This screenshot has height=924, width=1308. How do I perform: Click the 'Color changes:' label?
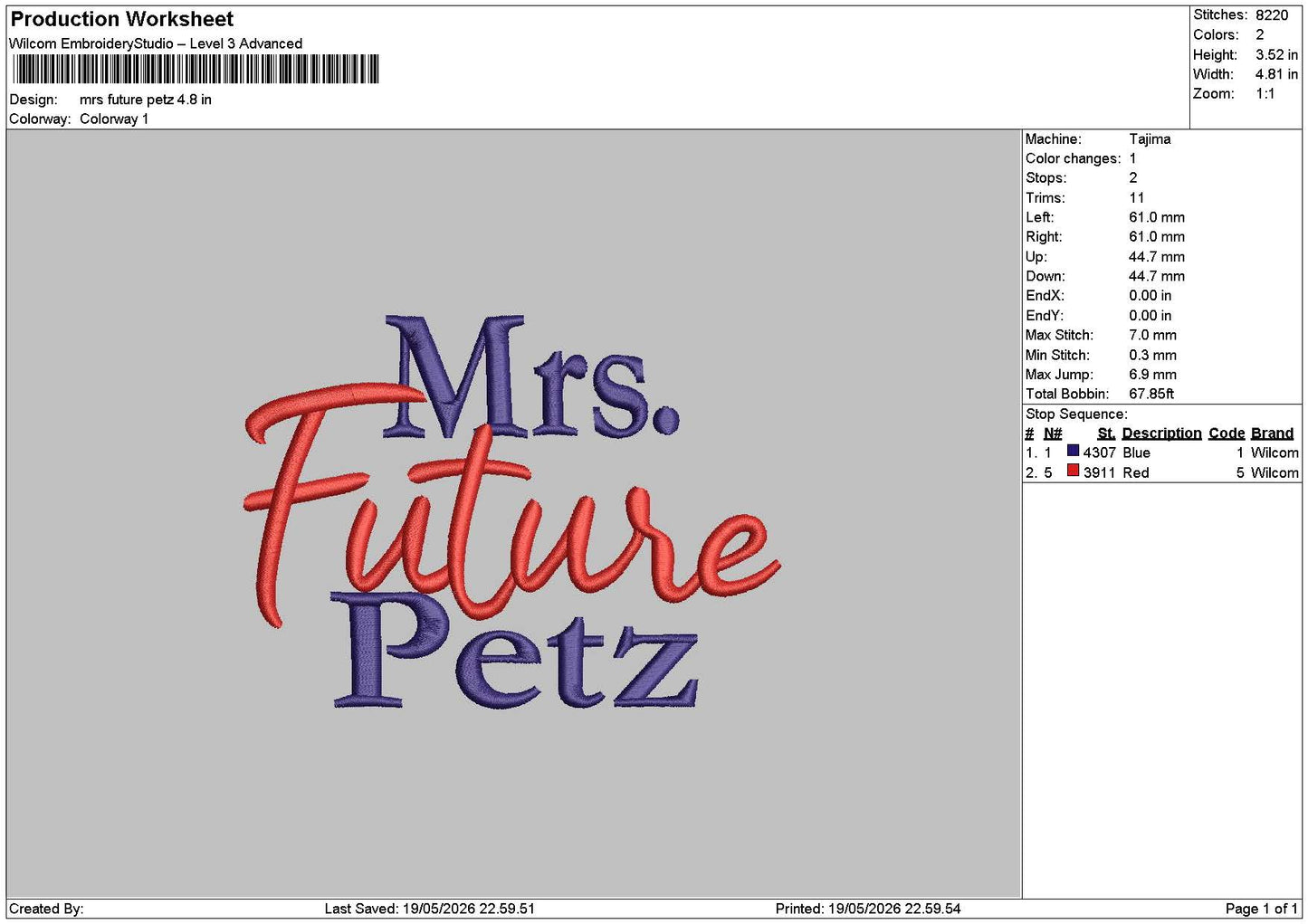pyautogui.click(x=1073, y=158)
